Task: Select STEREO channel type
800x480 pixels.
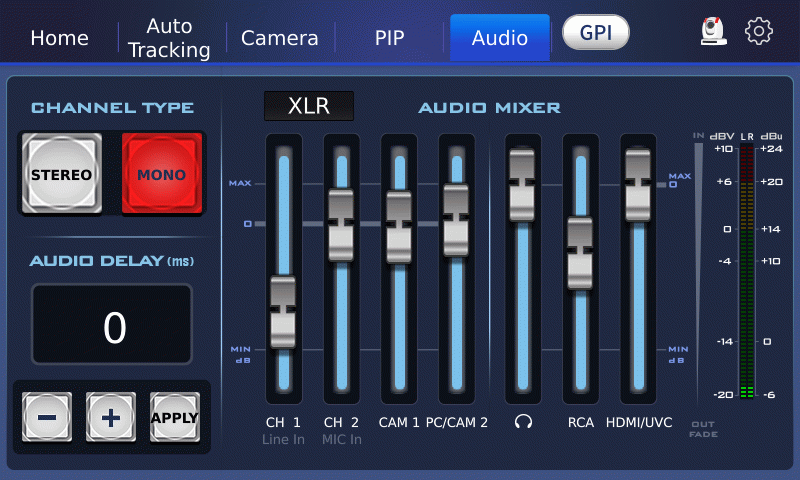Action: click(x=61, y=174)
